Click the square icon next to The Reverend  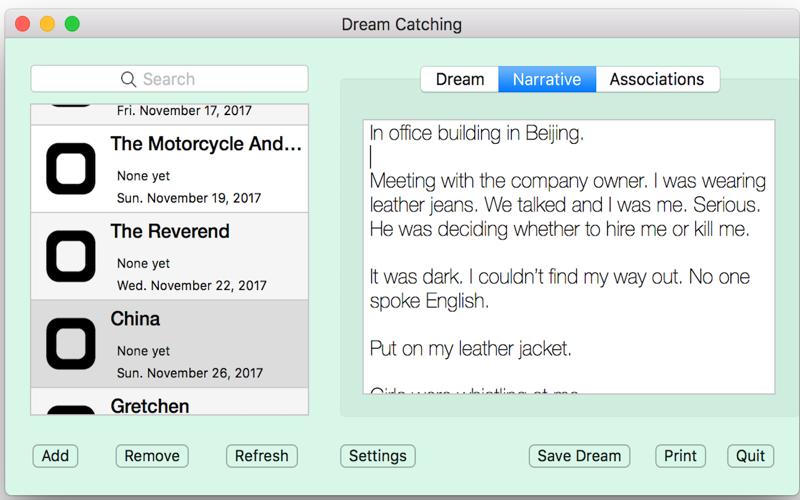point(71,256)
